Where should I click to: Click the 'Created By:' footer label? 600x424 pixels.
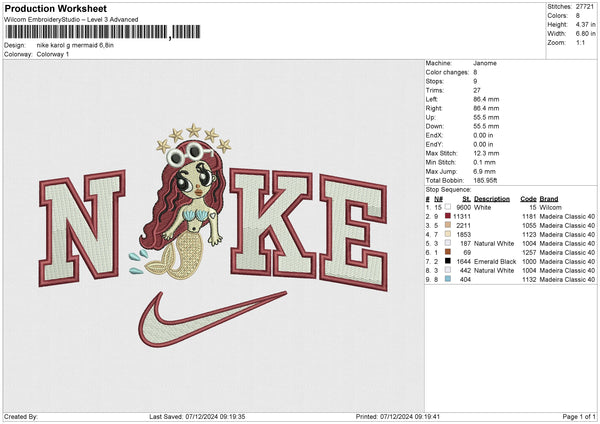tap(21, 416)
